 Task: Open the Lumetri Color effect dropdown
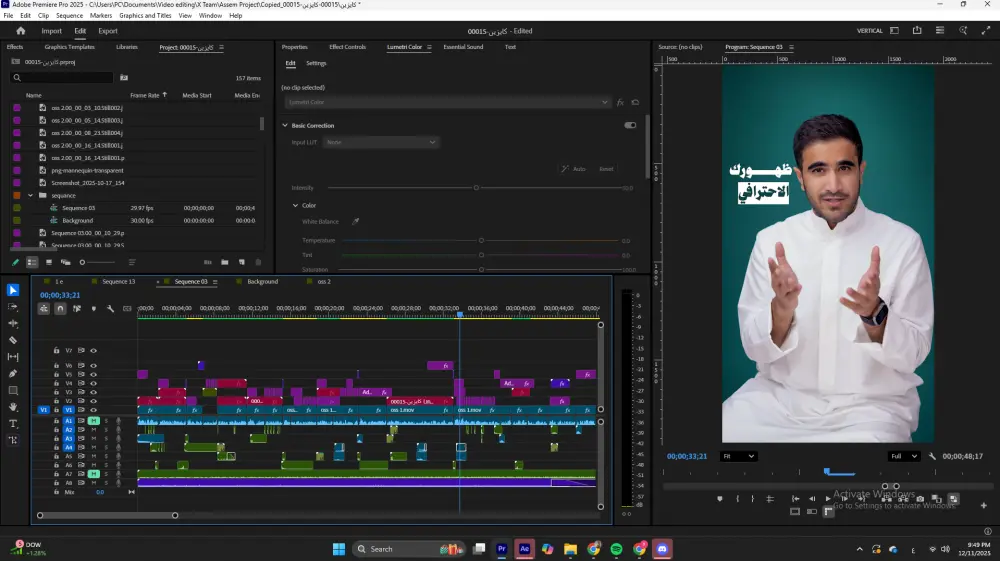coord(447,102)
